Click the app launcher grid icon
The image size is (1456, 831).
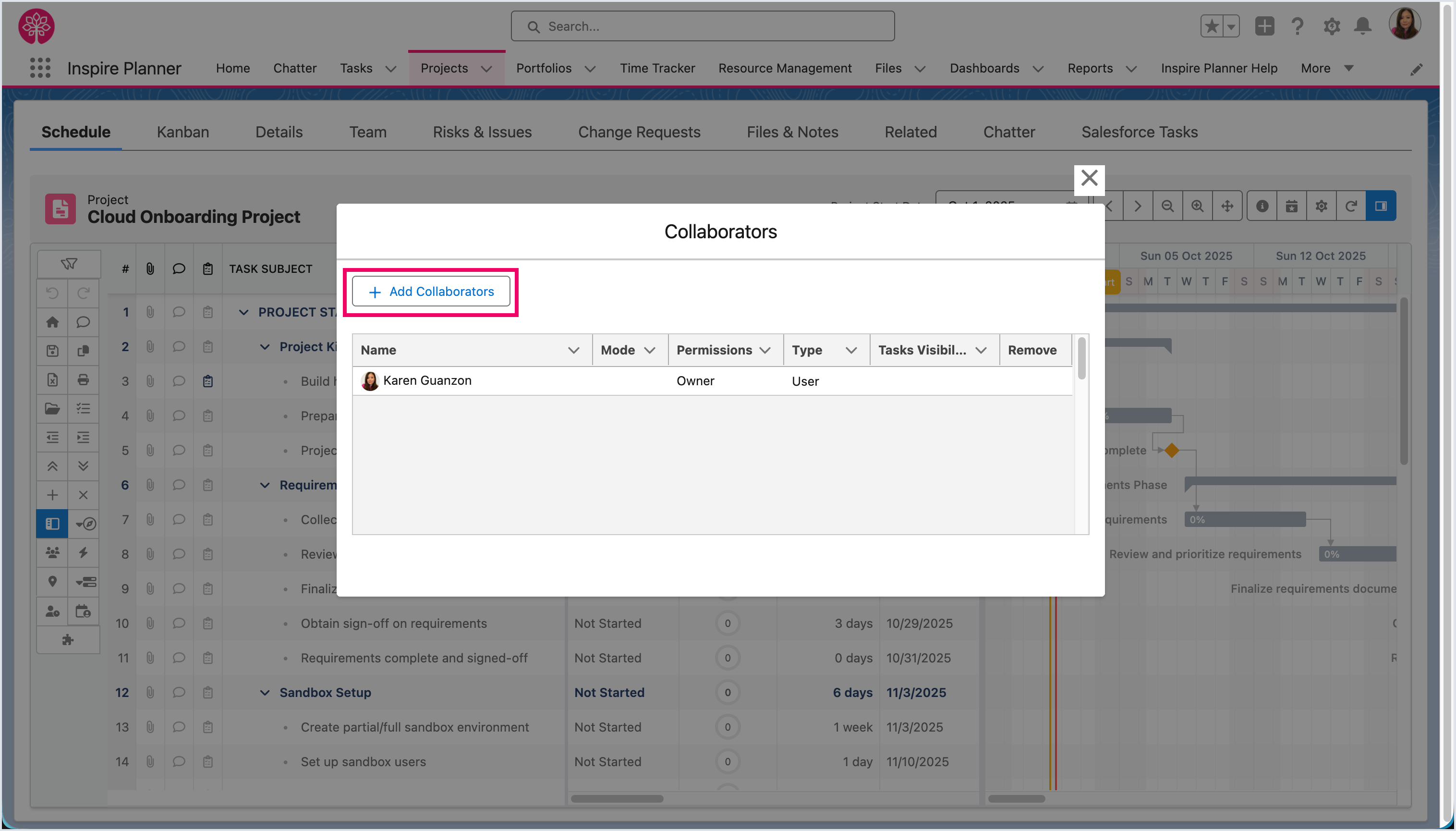point(40,68)
